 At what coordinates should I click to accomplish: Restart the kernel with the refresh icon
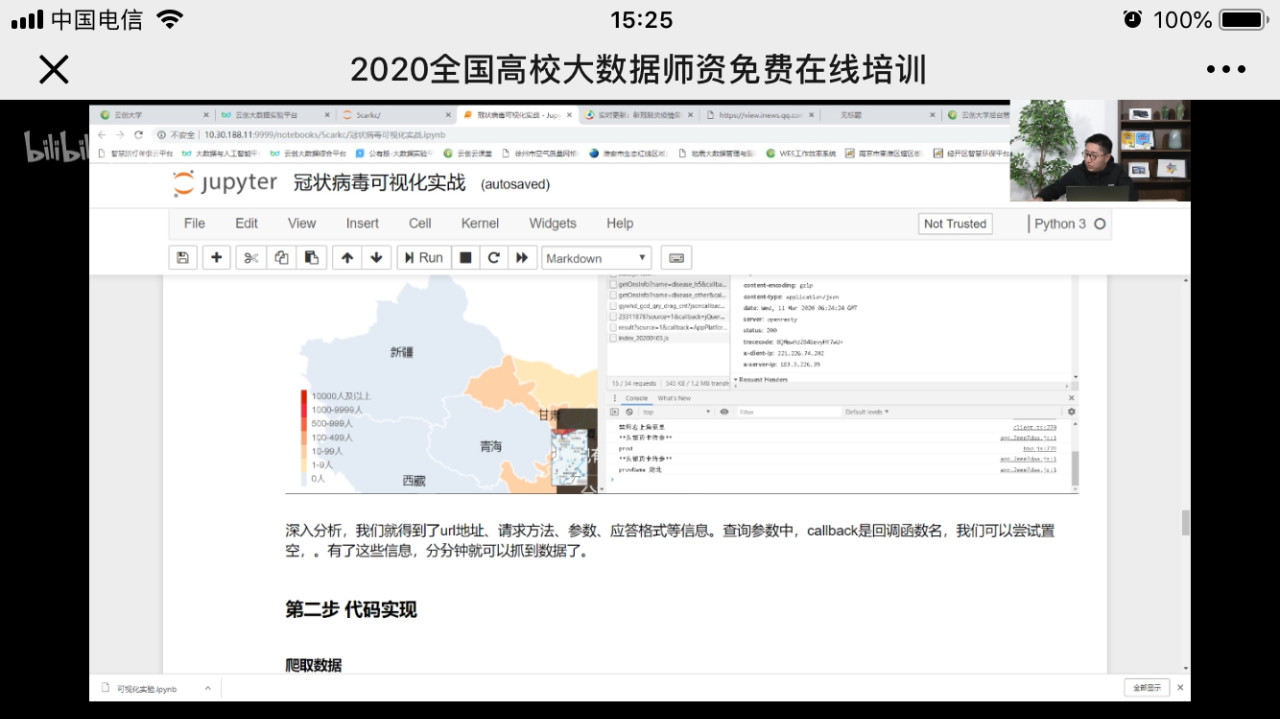[493, 257]
